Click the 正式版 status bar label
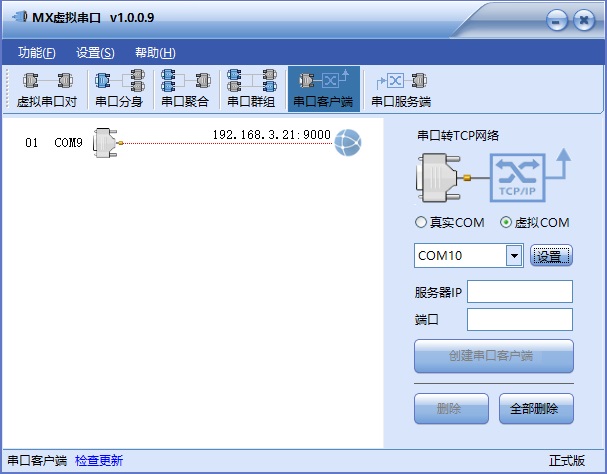607x474 pixels. (x=566, y=460)
